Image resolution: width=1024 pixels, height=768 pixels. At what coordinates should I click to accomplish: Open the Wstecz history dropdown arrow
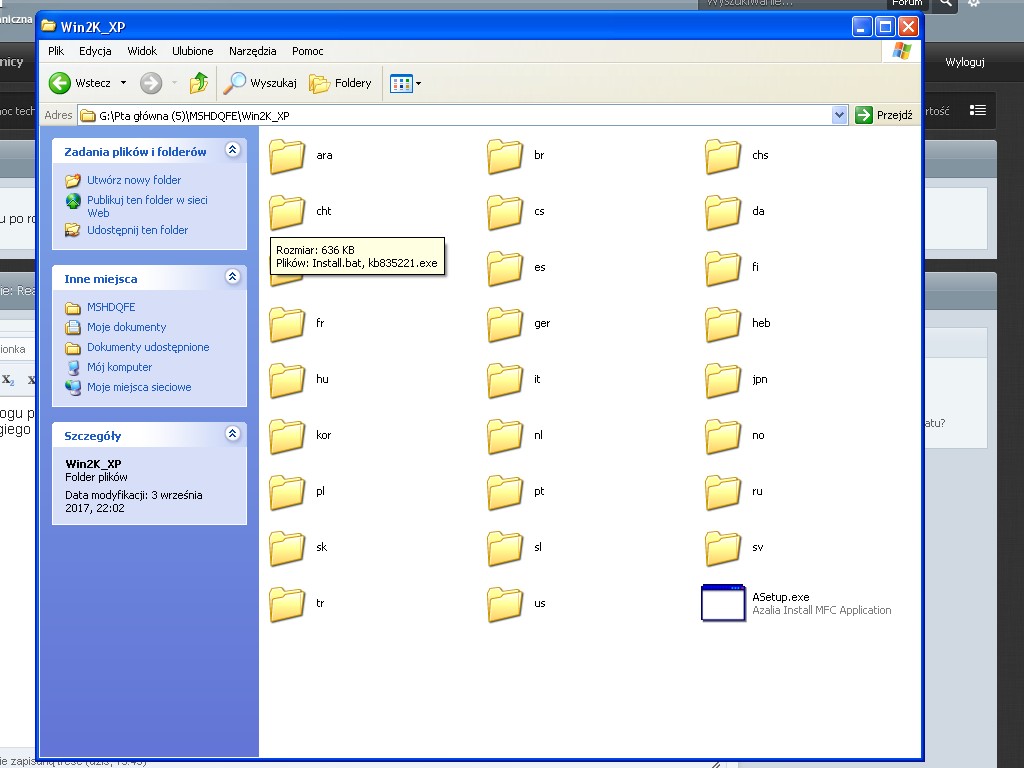click(x=123, y=83)
